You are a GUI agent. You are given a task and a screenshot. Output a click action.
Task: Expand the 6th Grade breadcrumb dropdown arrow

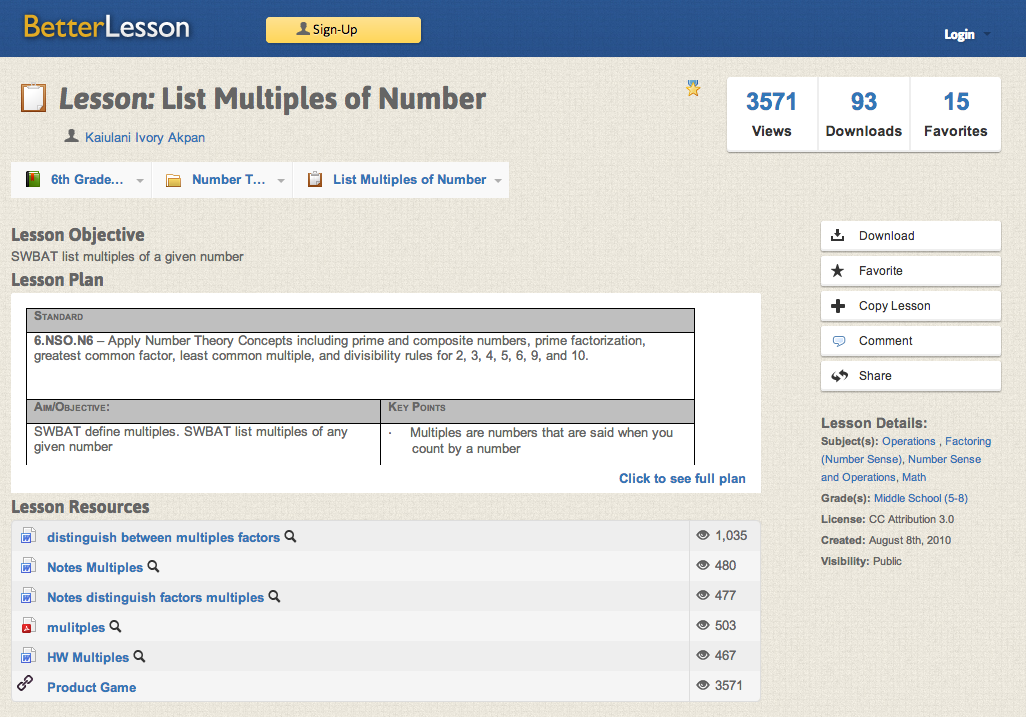click(x=140, y=181)
